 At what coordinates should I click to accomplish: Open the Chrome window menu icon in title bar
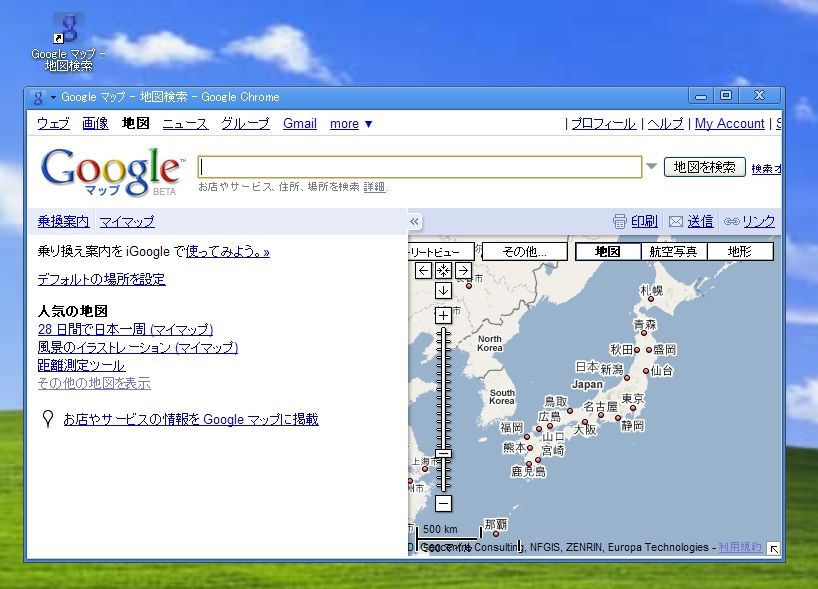pyautogui.click(x=38, y=97)
